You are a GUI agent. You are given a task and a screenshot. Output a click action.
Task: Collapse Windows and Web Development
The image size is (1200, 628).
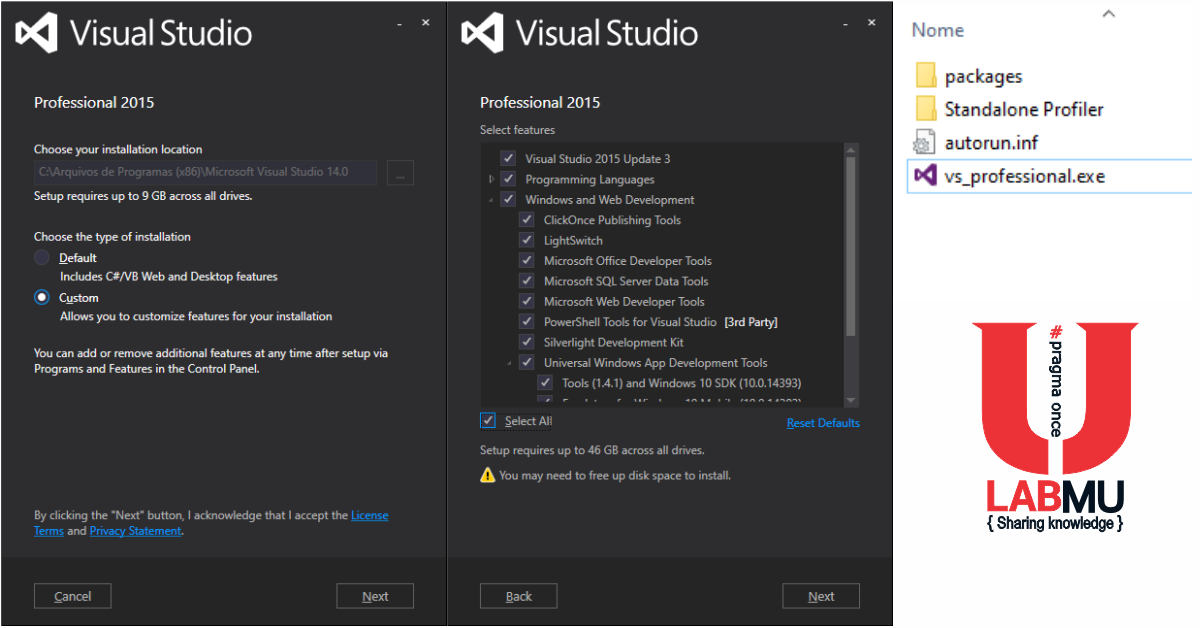click(x=490, y=199)
